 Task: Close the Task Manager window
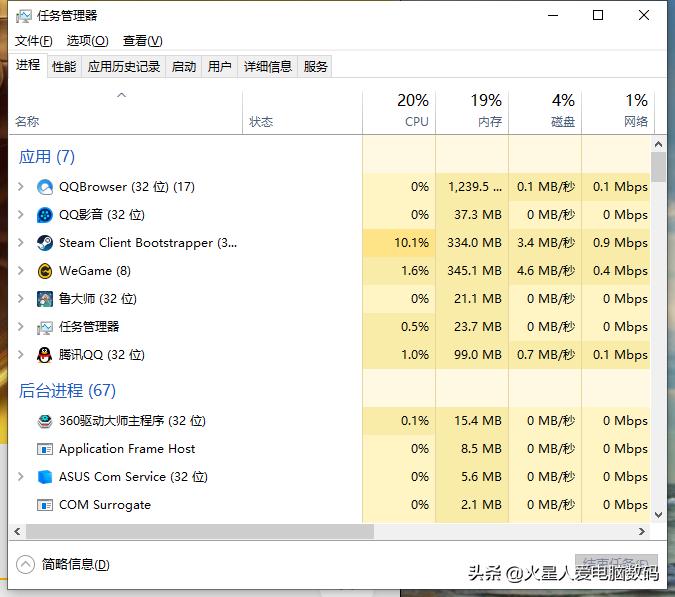(x=644, y=15)
